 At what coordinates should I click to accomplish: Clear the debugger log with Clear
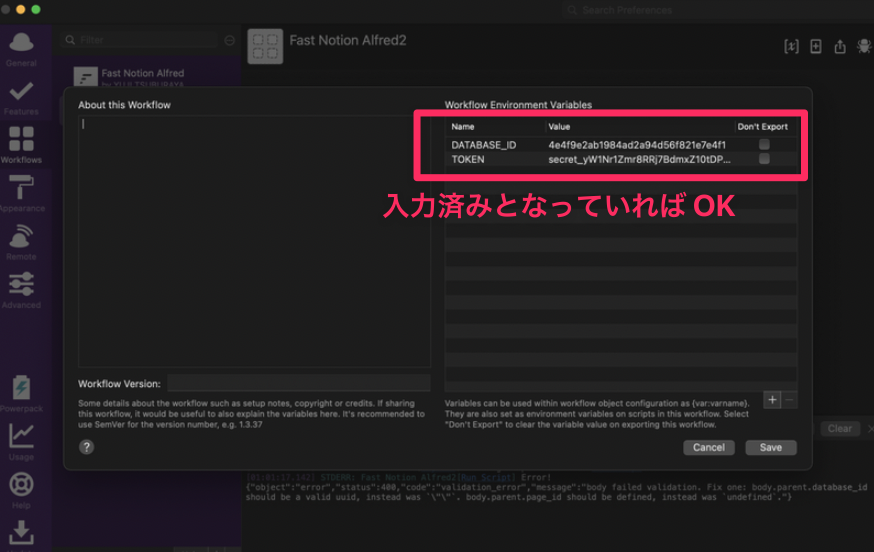pos(839,428)
